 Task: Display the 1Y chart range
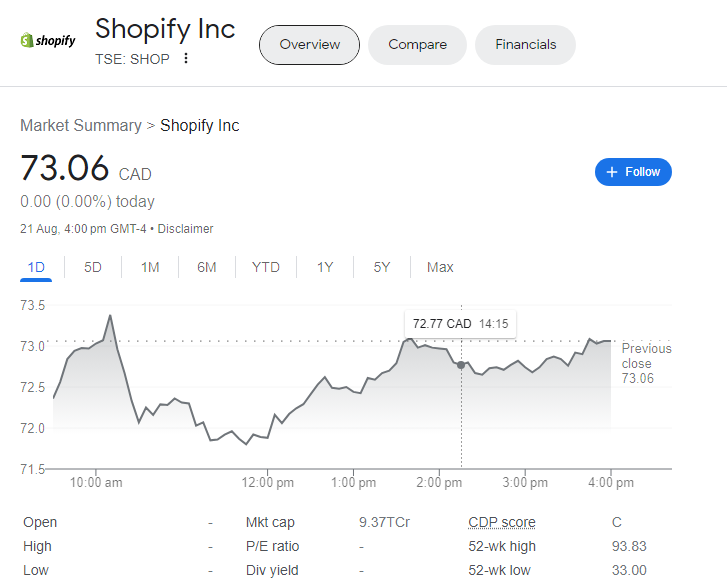[x=325, y=267]
